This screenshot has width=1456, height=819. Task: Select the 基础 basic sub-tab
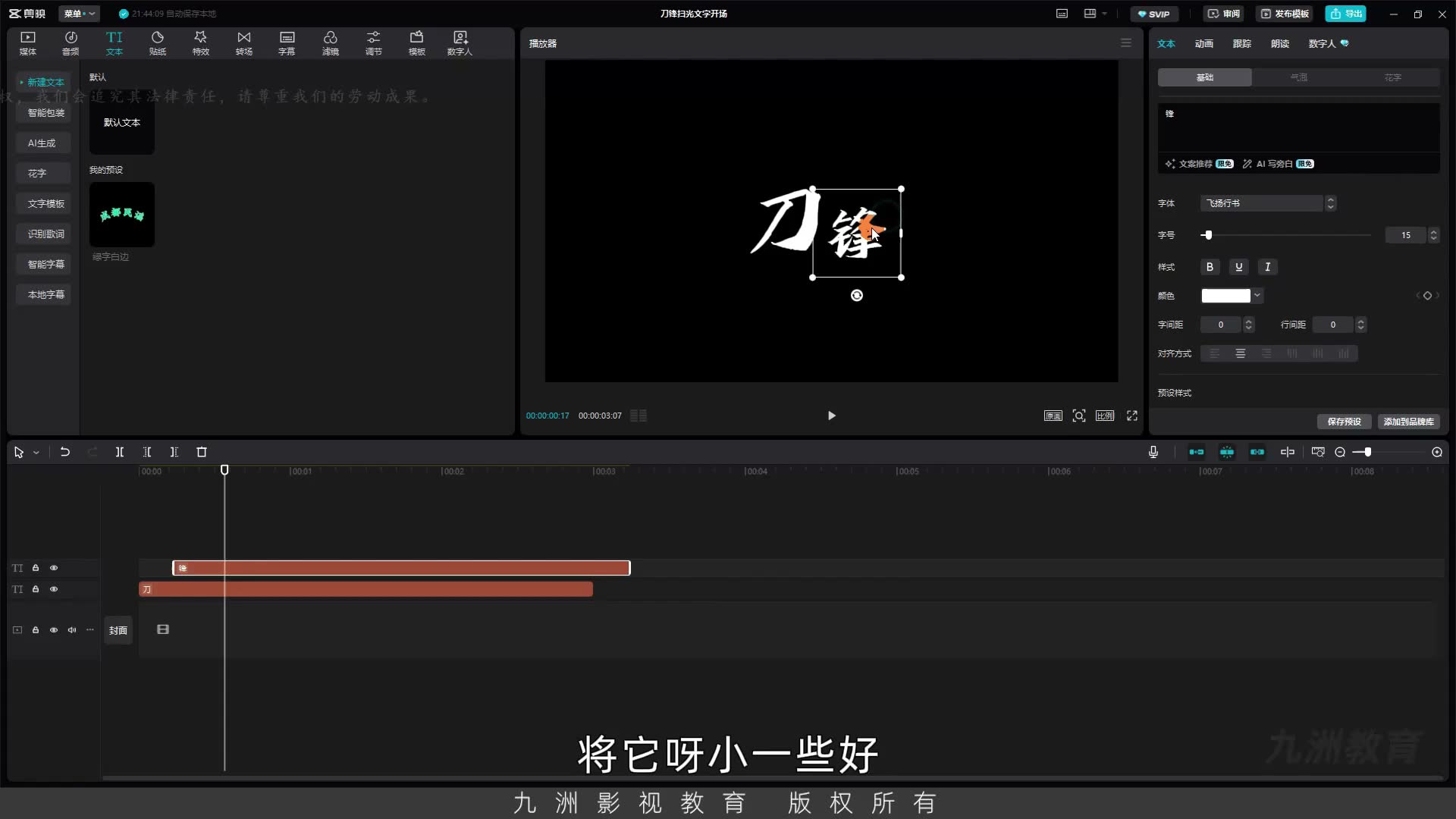point(1205,77)
